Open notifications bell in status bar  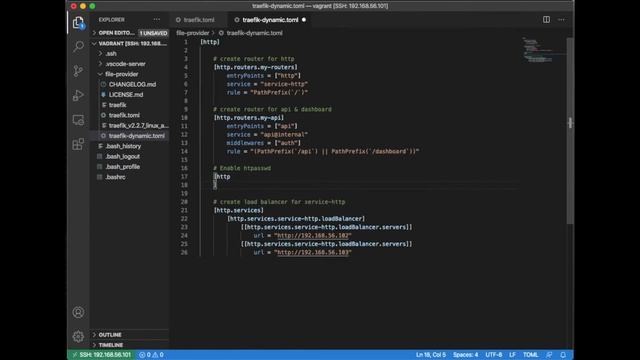point(563,355)
